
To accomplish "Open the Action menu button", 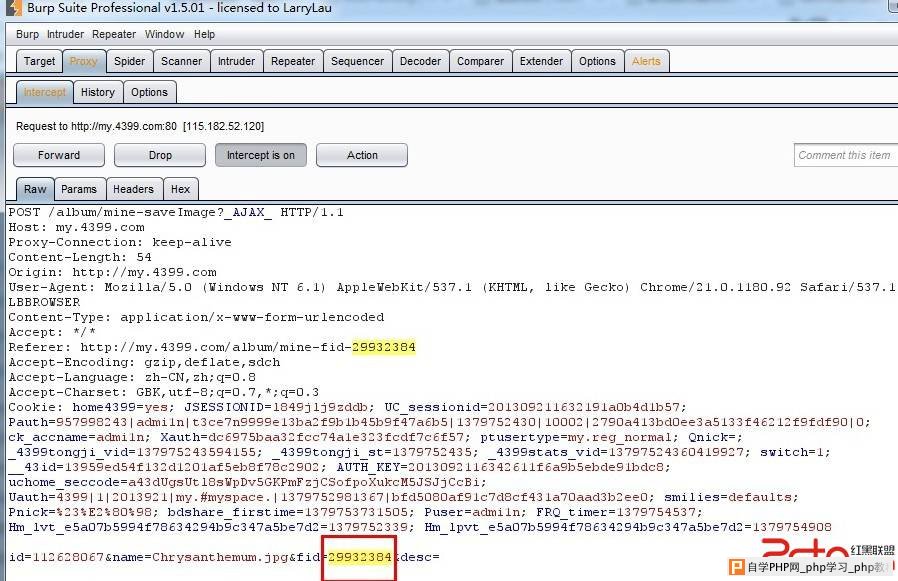I will click(x=362, y=155).
